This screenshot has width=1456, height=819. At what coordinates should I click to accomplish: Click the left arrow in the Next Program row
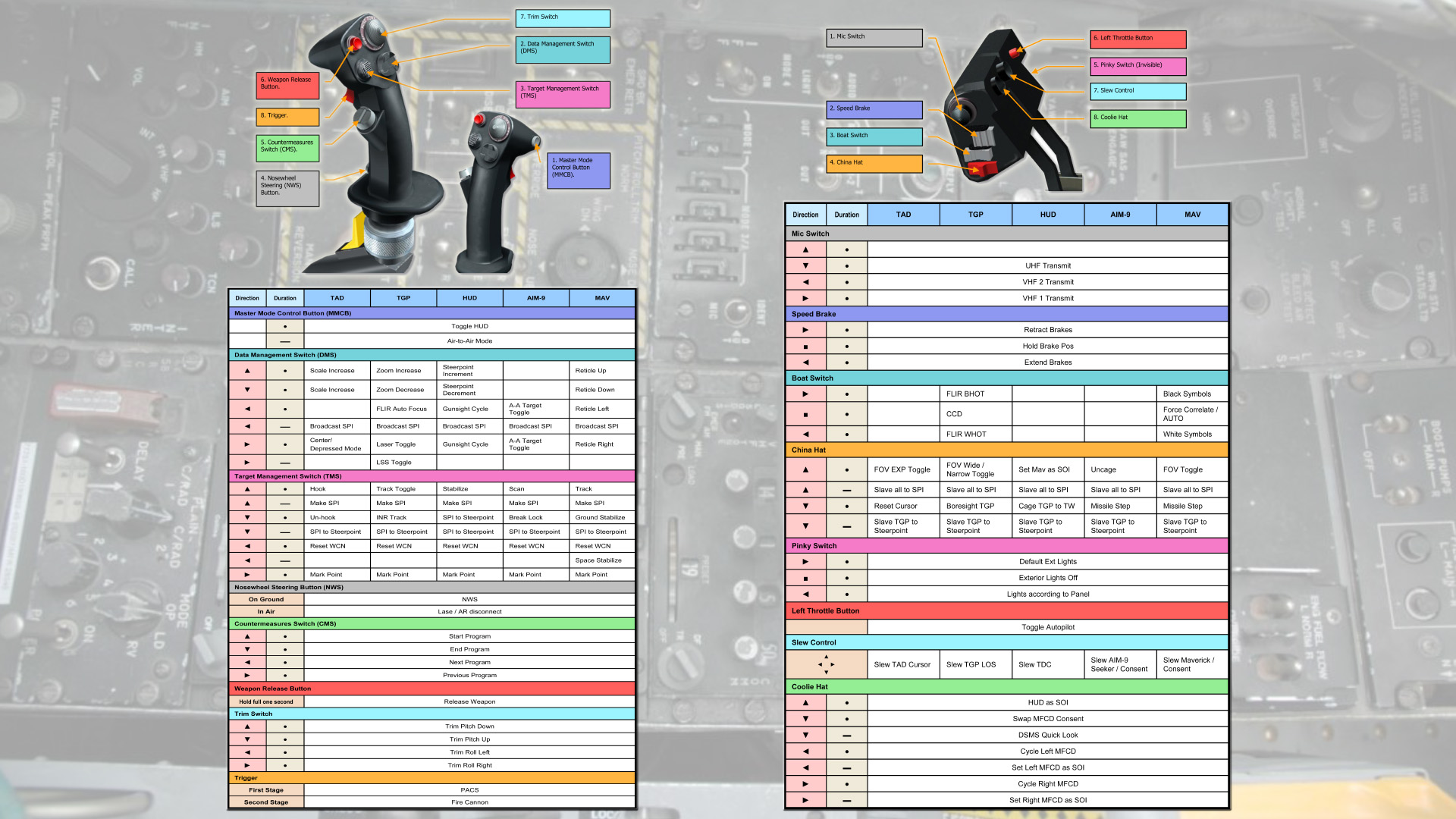click(247, 662)
